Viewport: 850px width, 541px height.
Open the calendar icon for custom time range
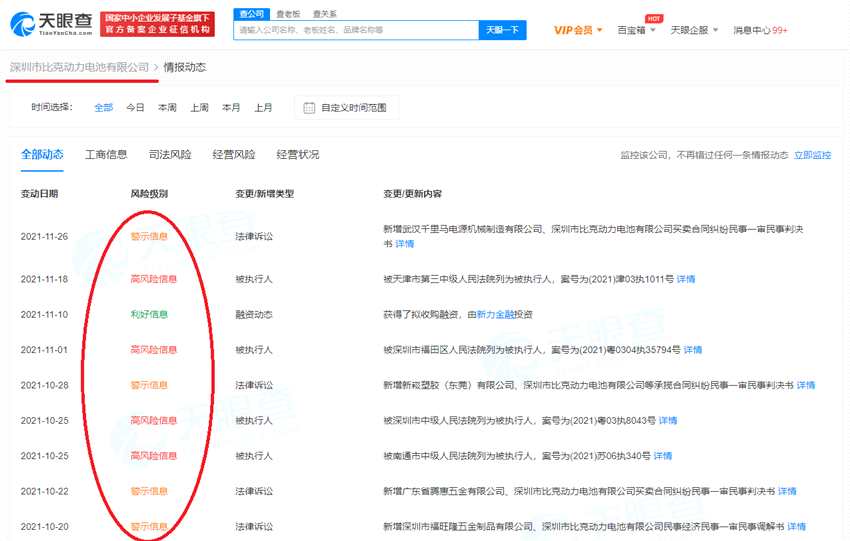[x=309, y=108]
